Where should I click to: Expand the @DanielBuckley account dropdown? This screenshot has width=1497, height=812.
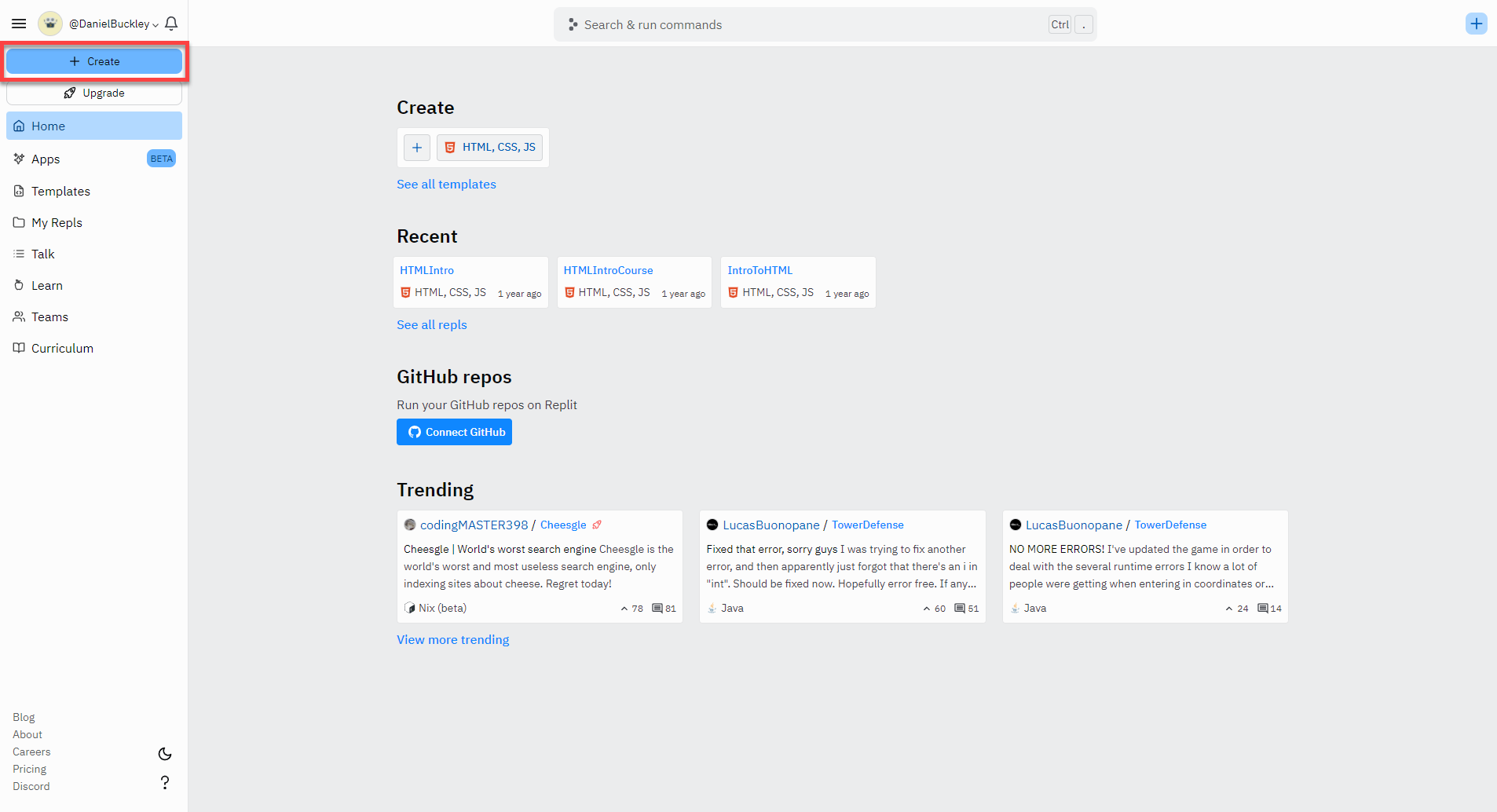tap(114, 24)
